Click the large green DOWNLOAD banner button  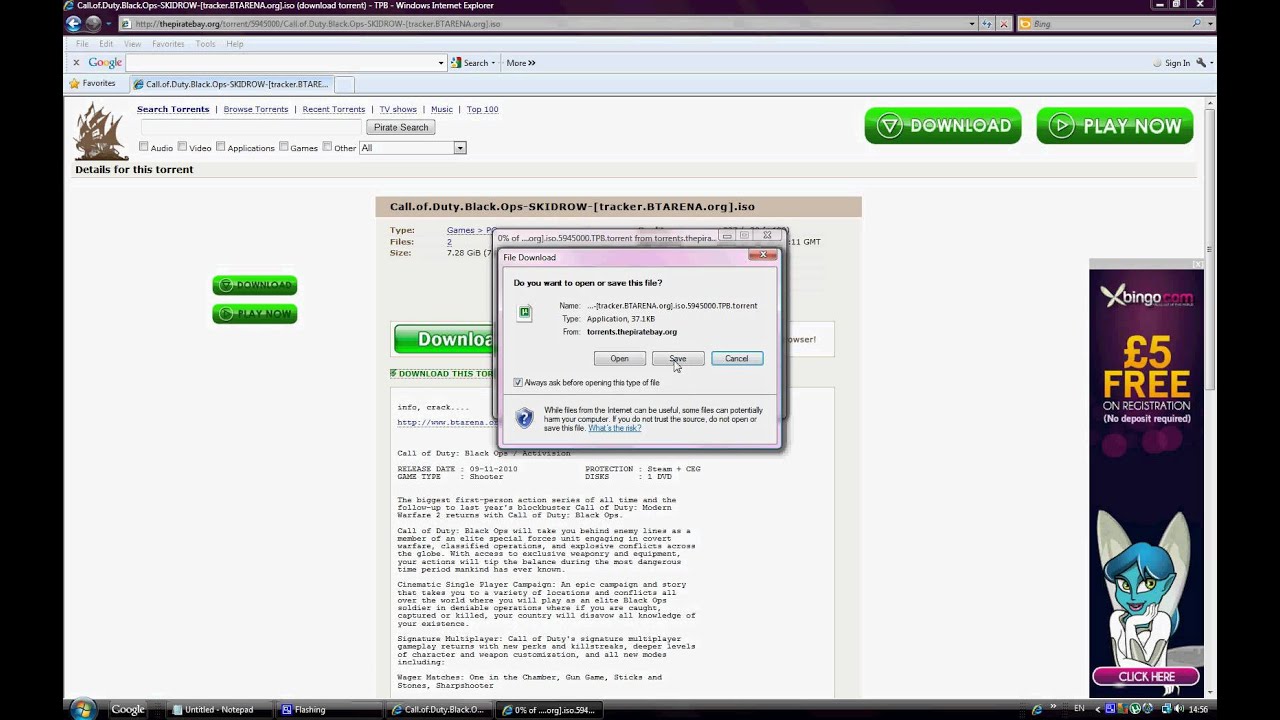coord(943,126)
